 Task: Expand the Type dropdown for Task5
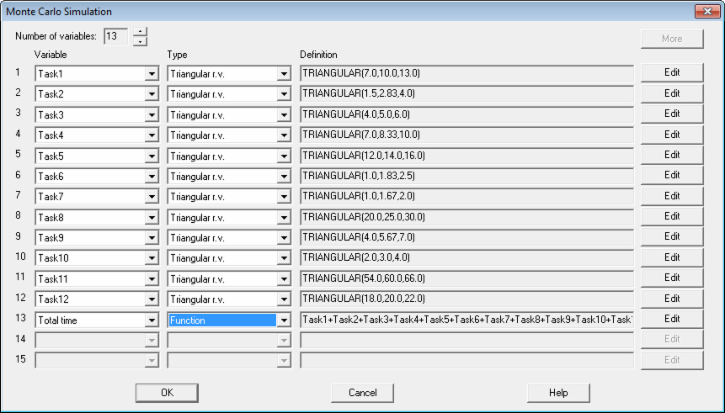pos(283,155)
